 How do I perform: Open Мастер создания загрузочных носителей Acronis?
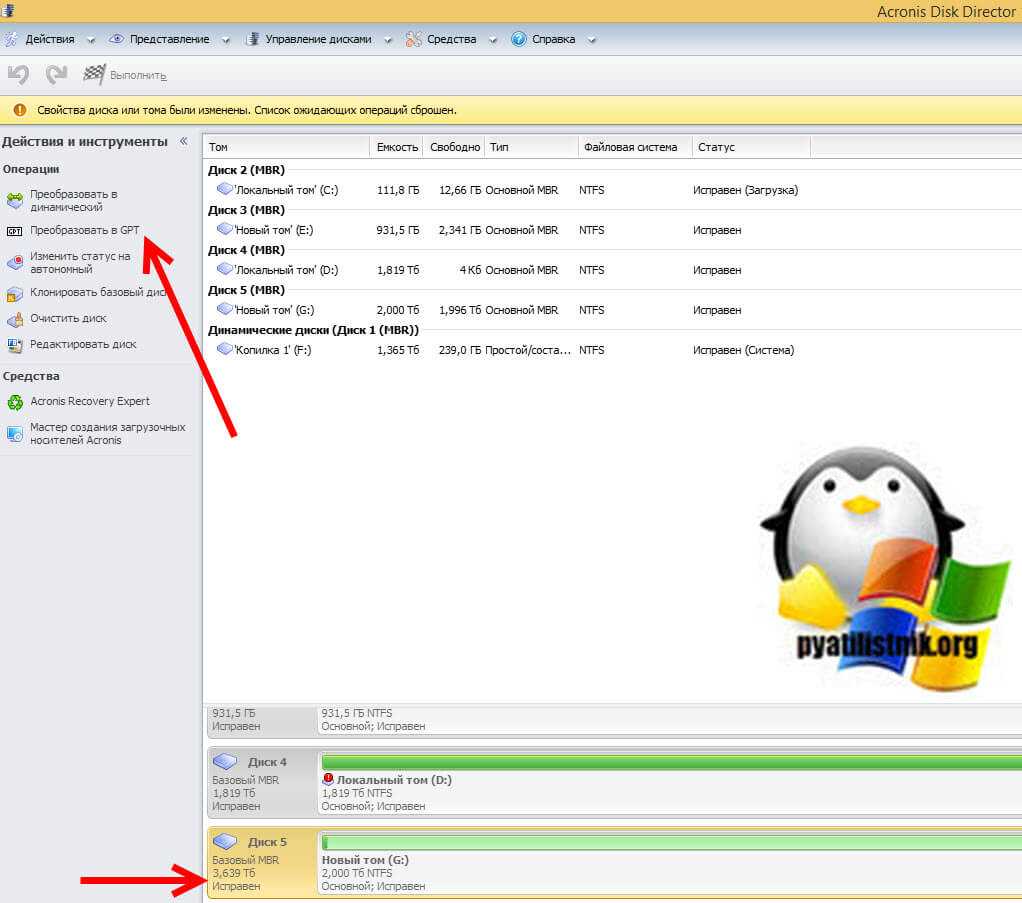point(106,433)
